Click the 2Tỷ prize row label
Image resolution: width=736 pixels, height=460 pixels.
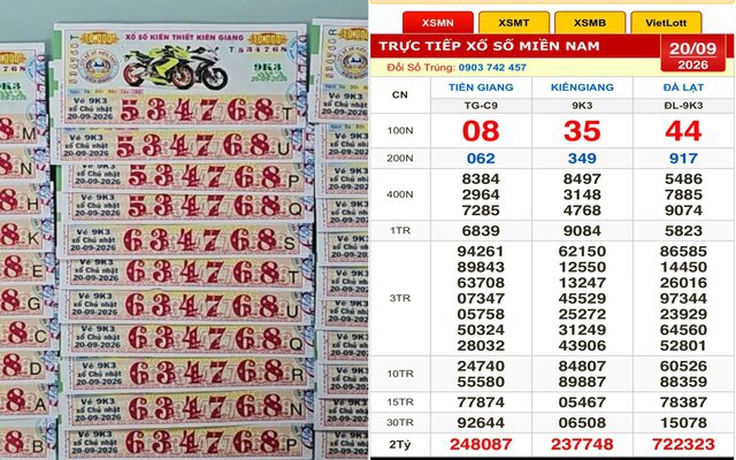tap(400, 445)
